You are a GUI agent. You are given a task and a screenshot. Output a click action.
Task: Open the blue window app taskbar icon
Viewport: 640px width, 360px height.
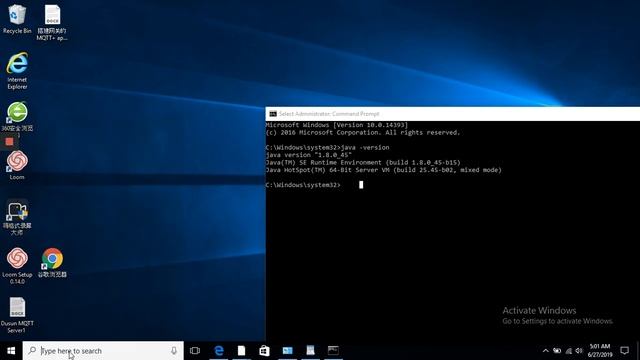[287, 351]
